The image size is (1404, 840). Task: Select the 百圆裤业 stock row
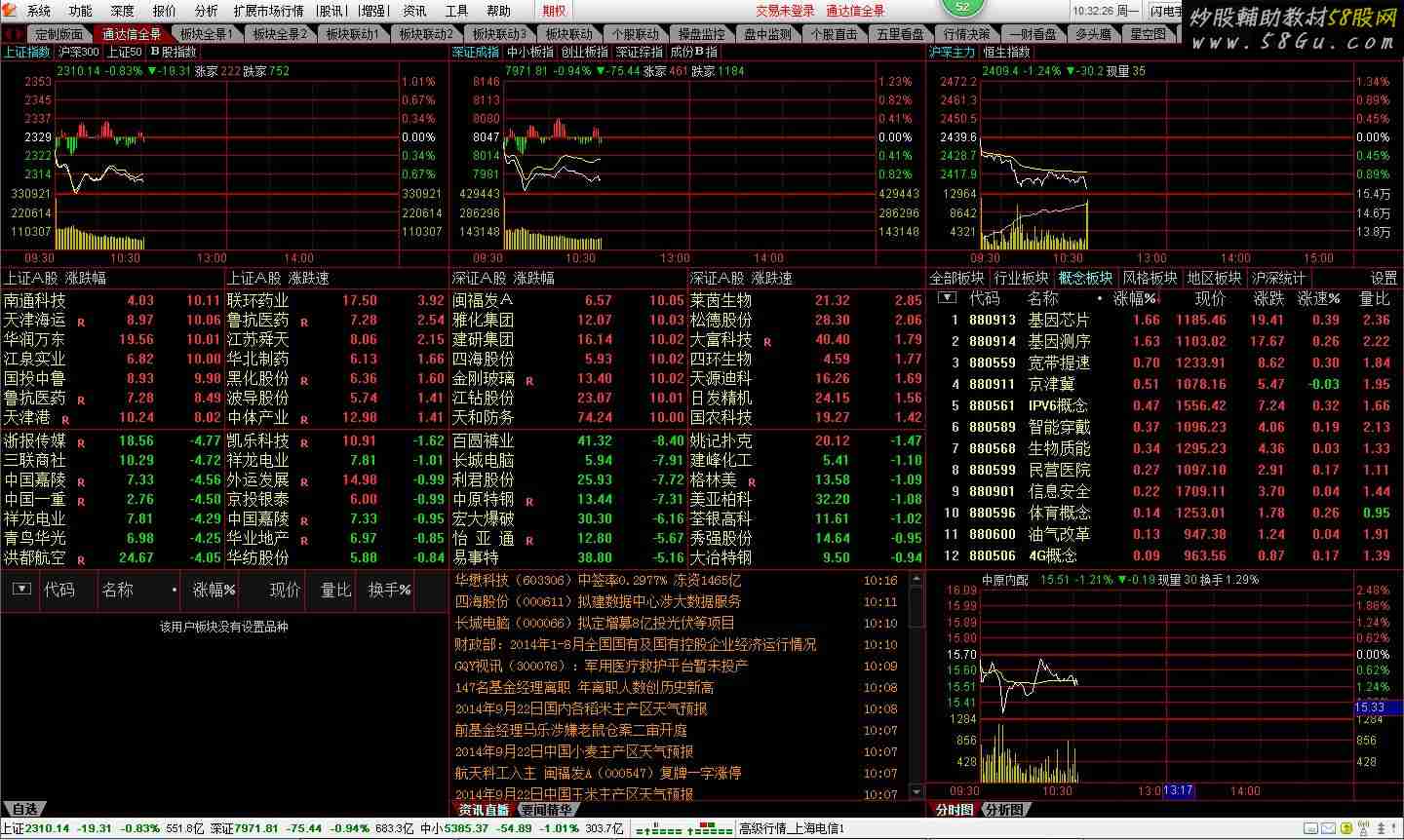pyautogui.click(x=568, y=440)
